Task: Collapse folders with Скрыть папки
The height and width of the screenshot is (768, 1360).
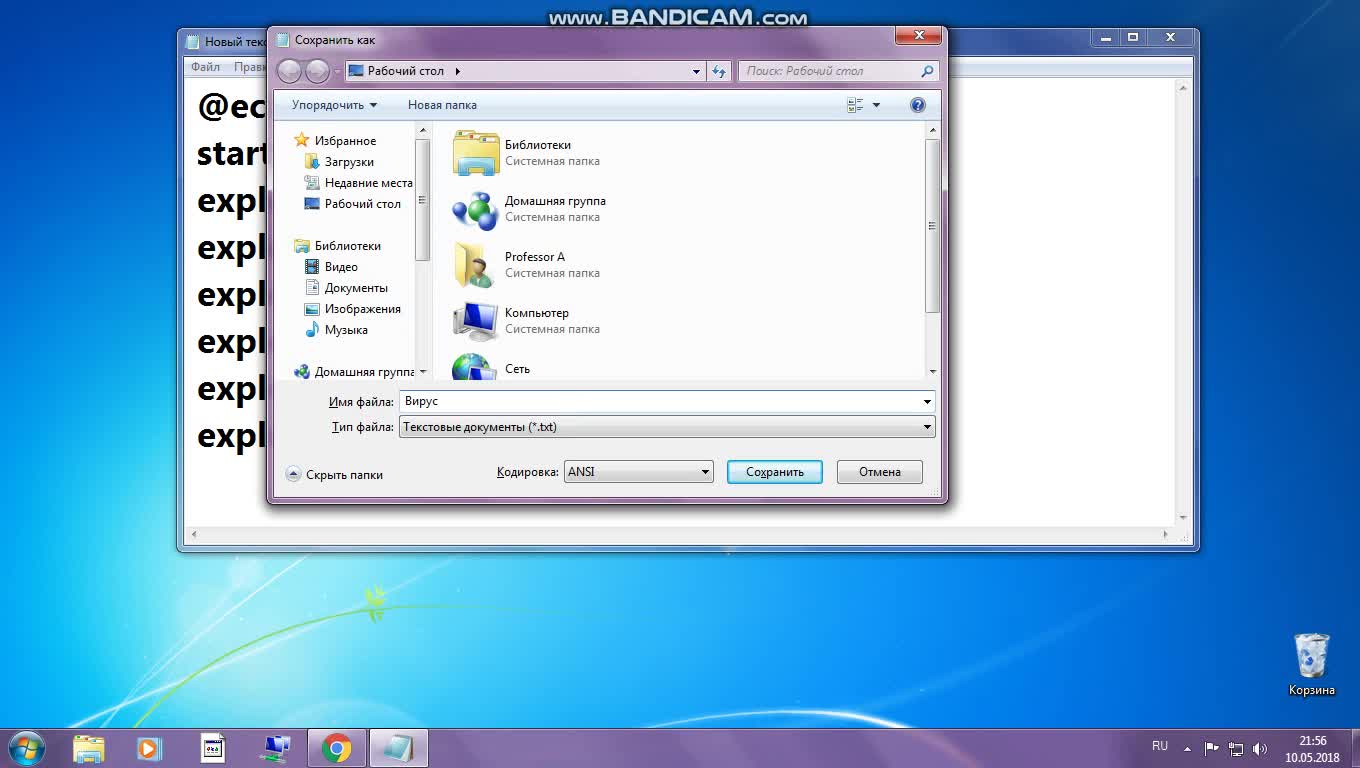Action: click(x=335, y=475)
